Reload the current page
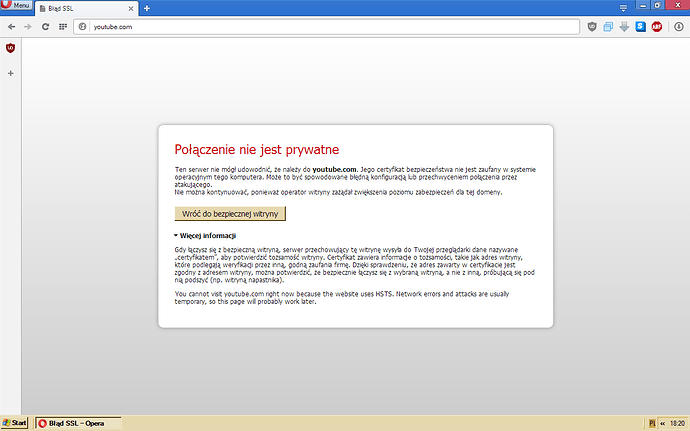Image resolution: width=690 pixels, height=431 pixels. tap(45, 27)
